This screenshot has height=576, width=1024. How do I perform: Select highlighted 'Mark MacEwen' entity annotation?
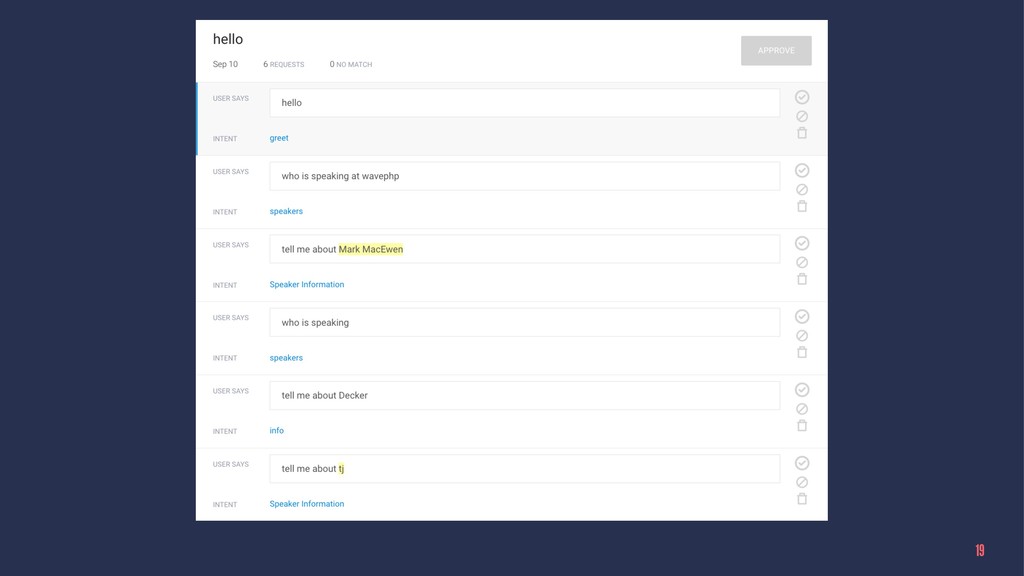(371, 249)
